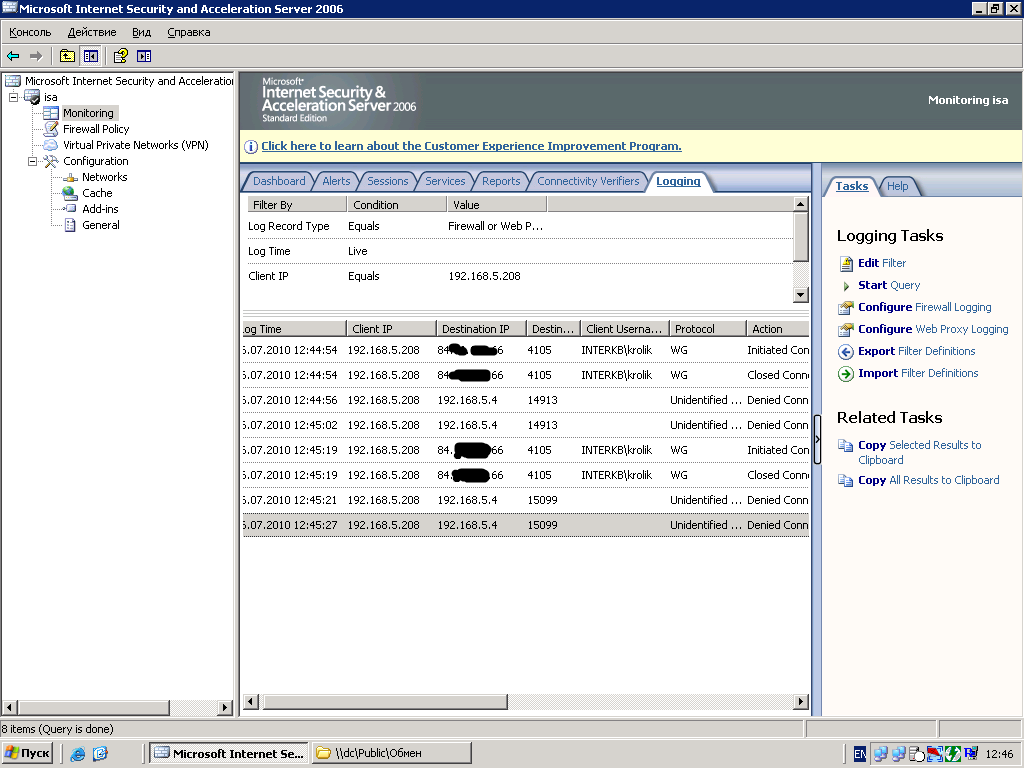The height and width of the screenshot is (768, 1024).
Task: Open \\dc\Public\Обмен folder taskbar button
Action: [392, 754]
